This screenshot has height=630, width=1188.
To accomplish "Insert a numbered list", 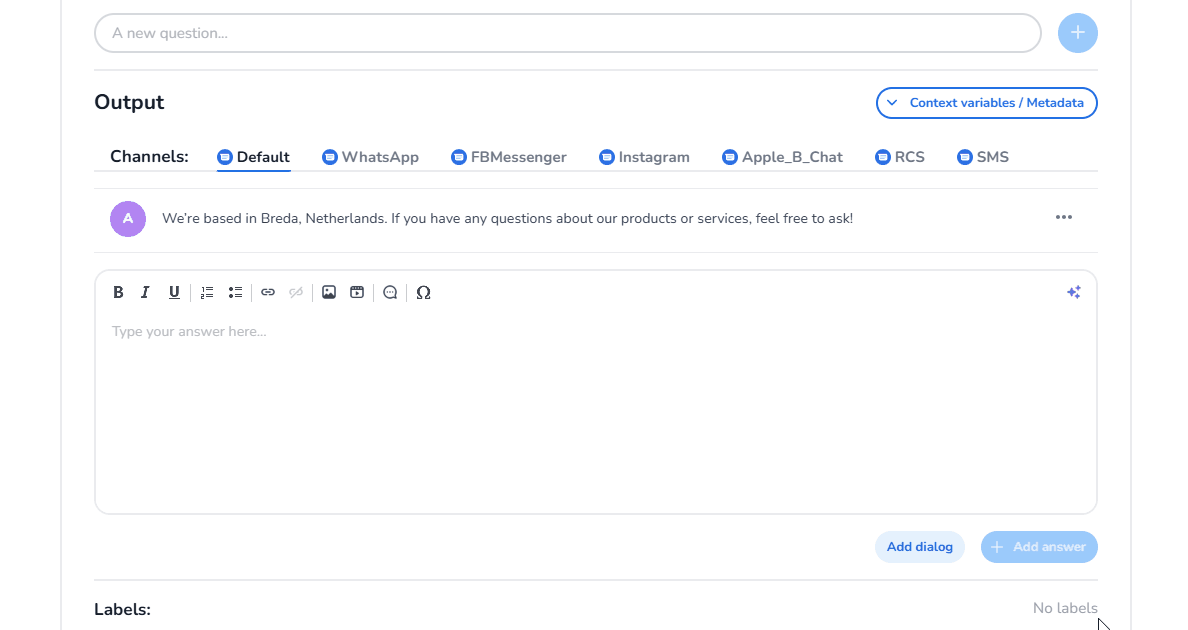I will tap(207, 292).
